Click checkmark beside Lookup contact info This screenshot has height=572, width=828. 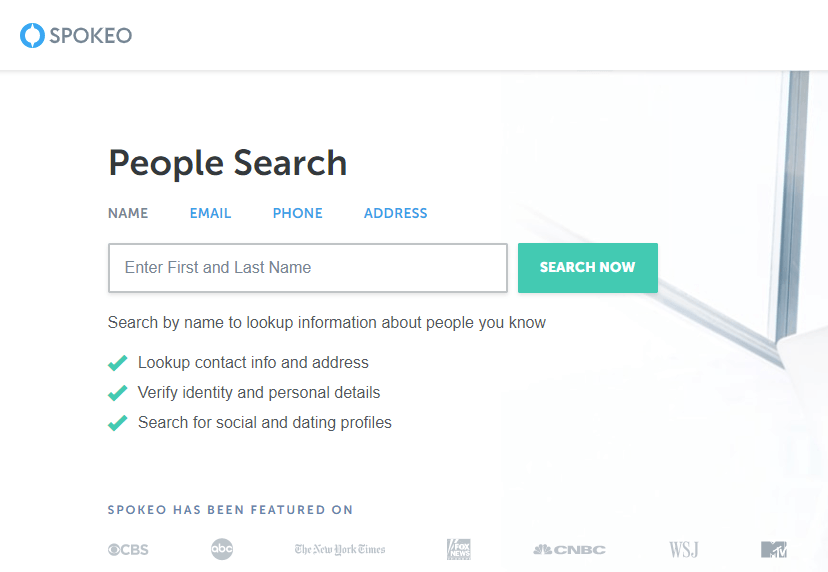point(117,363)
